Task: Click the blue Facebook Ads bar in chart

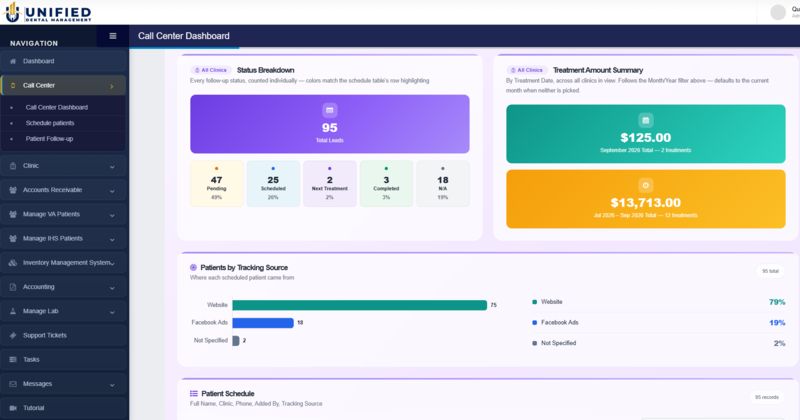Action: pos(263,323)
